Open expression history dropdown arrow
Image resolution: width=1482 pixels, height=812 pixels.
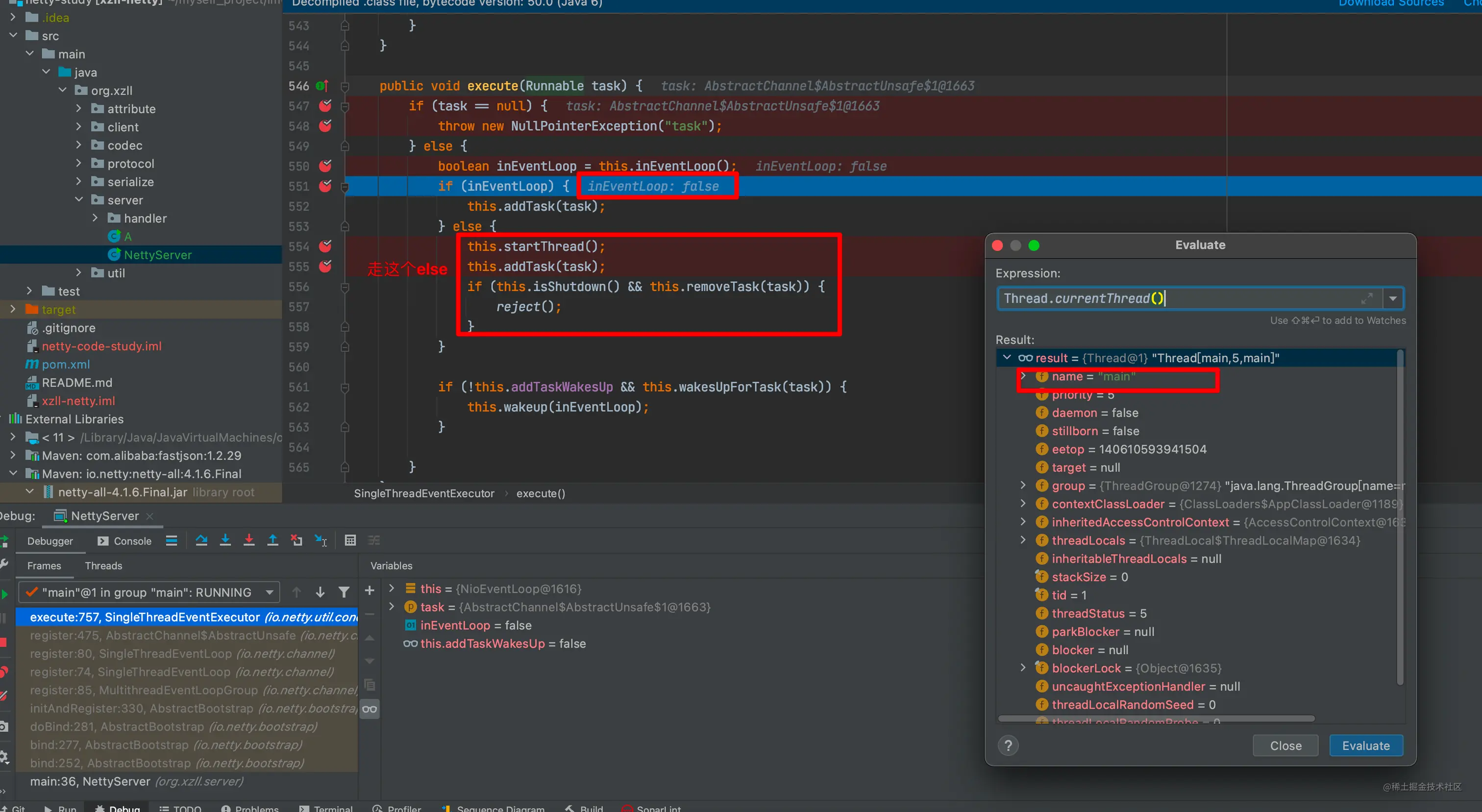1393,298
